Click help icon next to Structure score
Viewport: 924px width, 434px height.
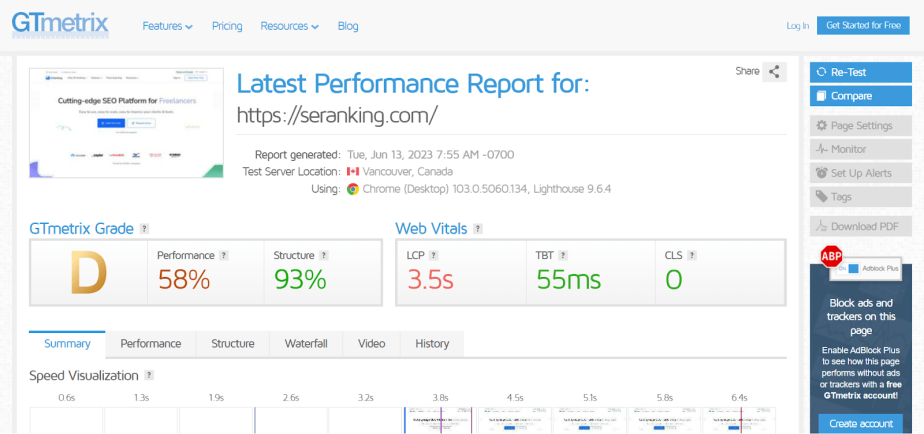click(324, 255)
